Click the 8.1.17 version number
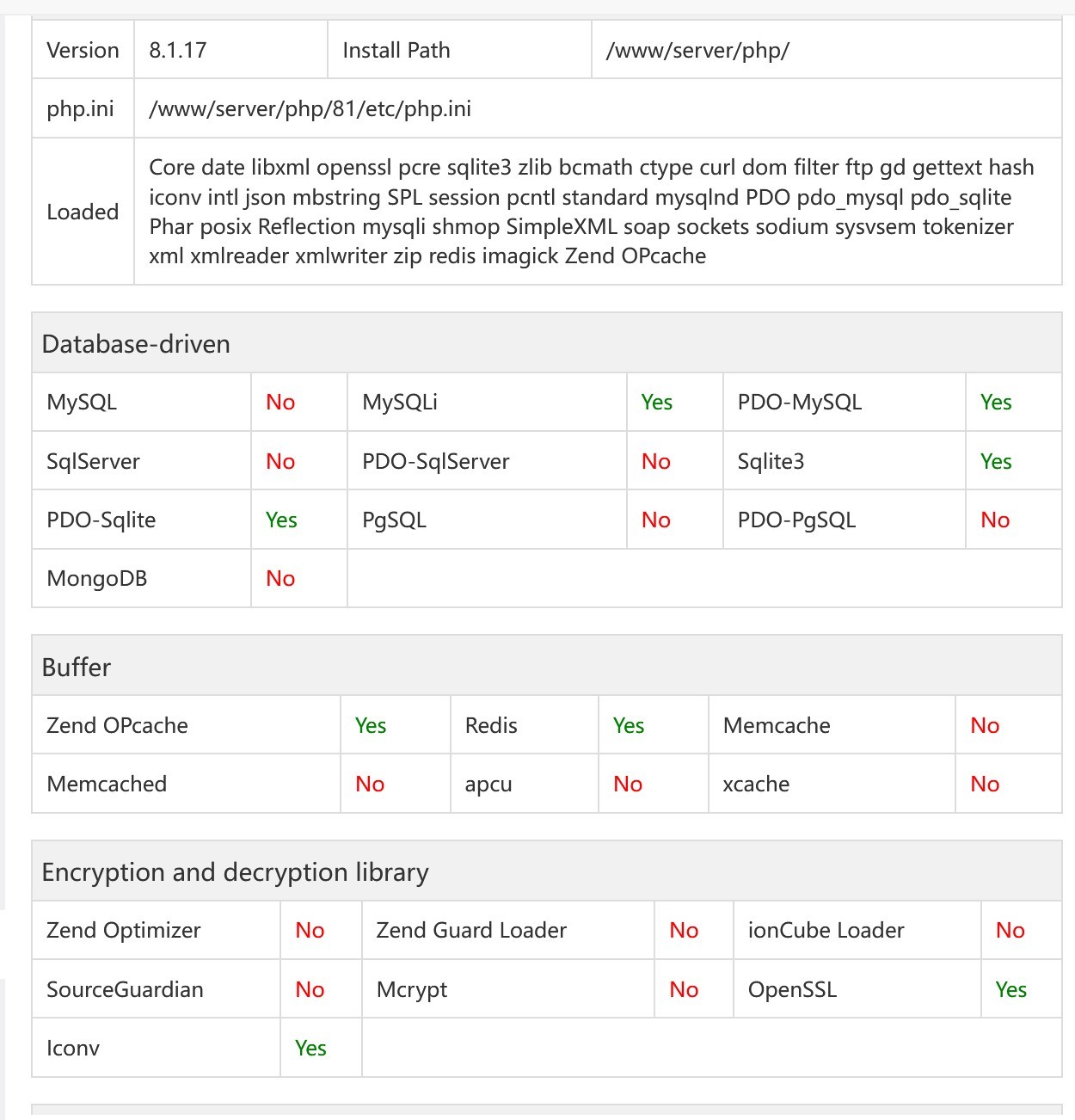The height and width of the screenshot is (1120, 1075). (x=178, y=51)
